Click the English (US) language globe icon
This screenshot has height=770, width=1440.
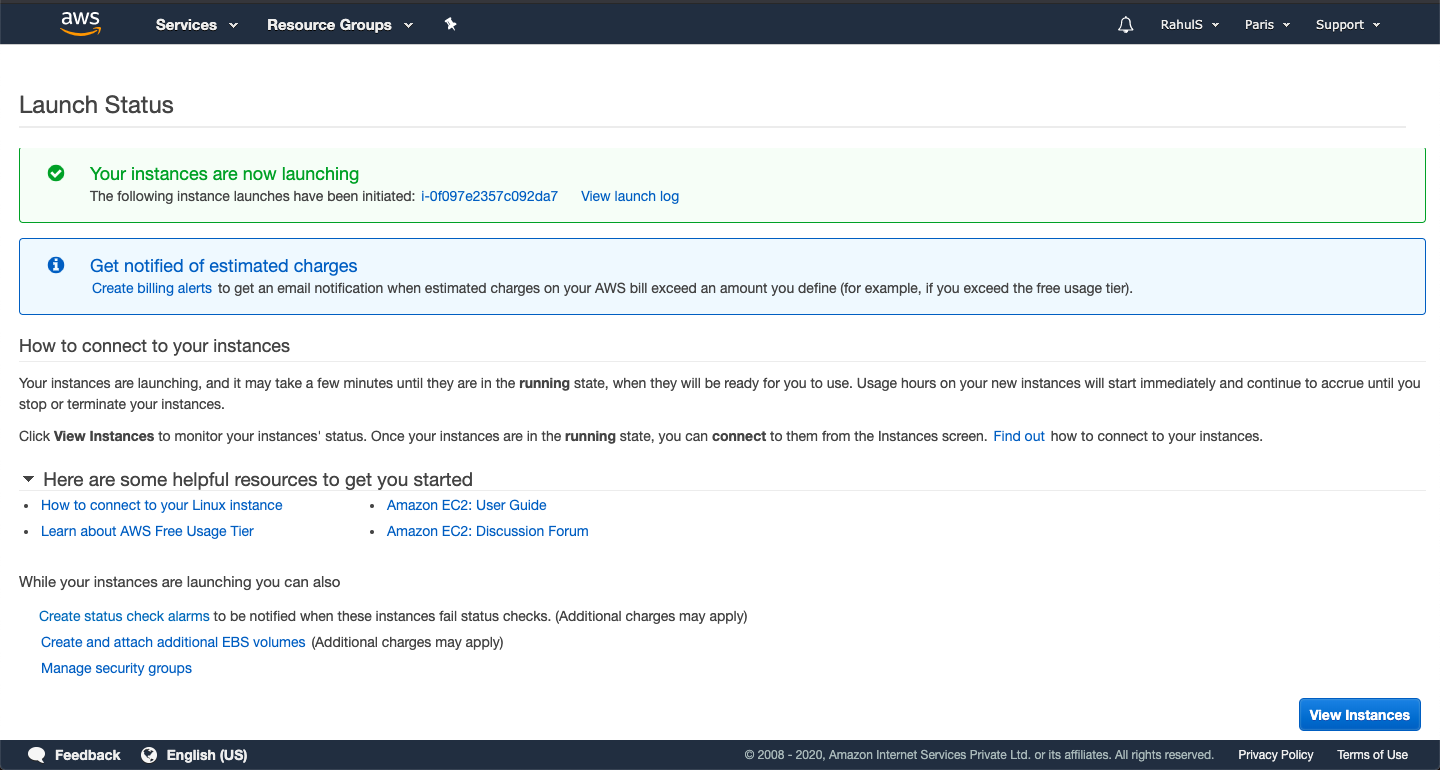[149, 754]
